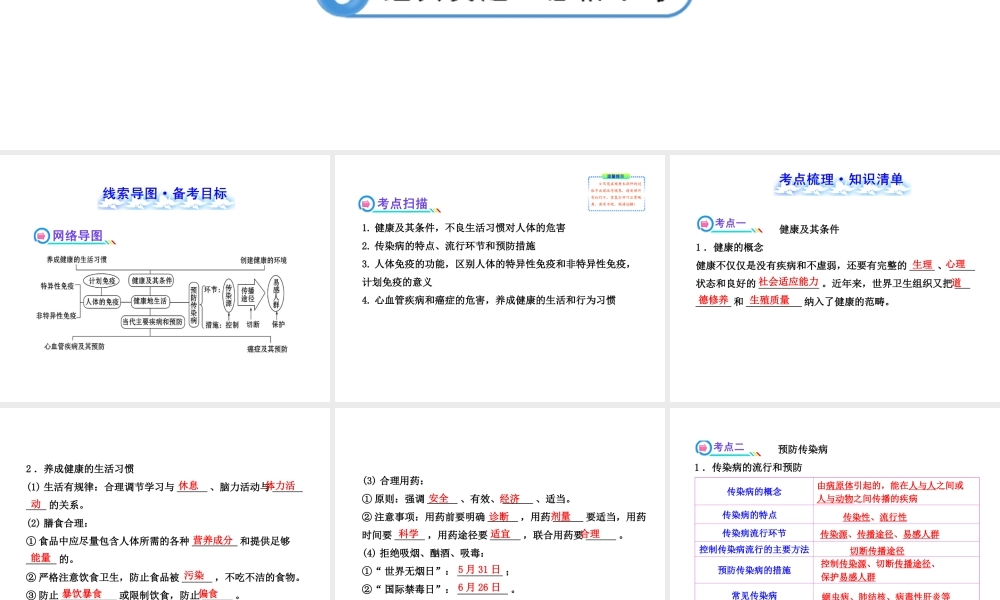The image size is (1000, 600).
Task: Click the 考点梳理·知识清单 title banner
Action: pyautogui.click(x=841, y=181)
